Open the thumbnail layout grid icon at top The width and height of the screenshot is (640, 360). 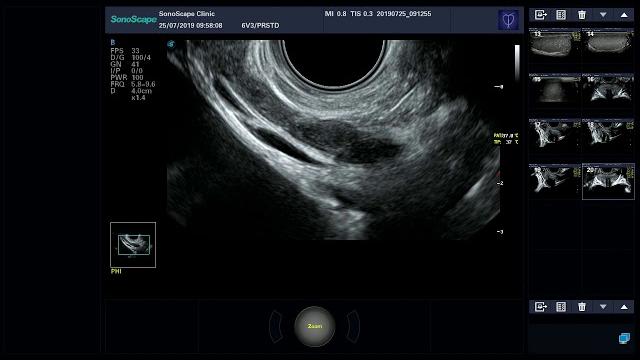(561, 15)
